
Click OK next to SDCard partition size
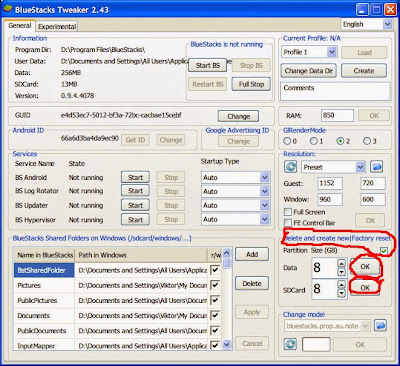click(x=365, y=287)
